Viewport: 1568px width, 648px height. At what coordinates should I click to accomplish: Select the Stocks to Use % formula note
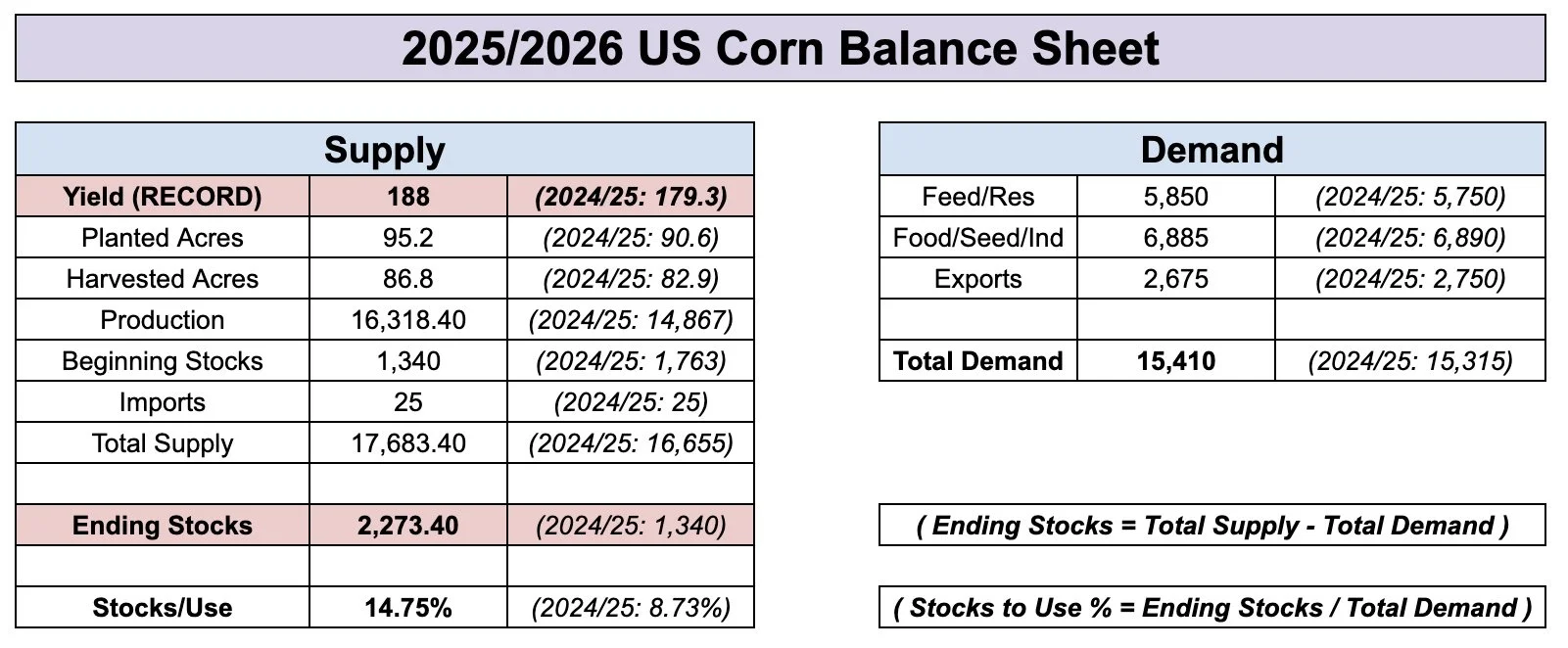(x=1212, y=608)
